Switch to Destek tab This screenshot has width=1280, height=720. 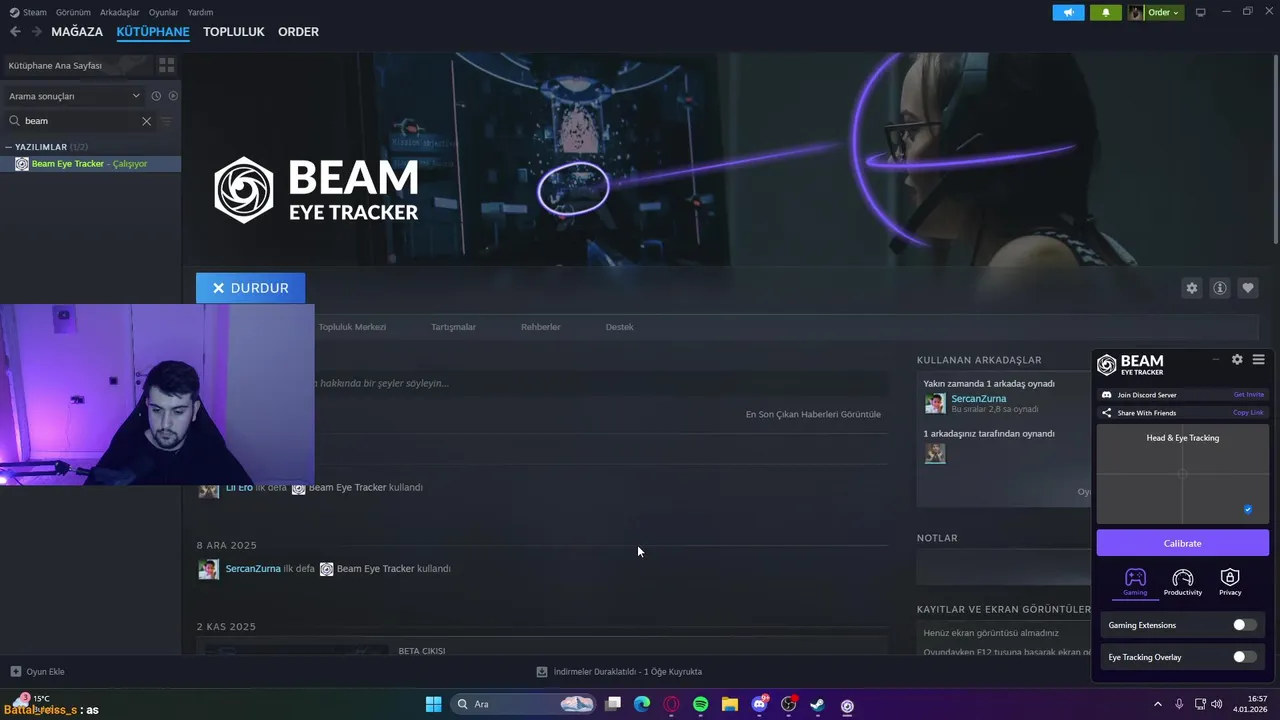[x=619, y=327]
